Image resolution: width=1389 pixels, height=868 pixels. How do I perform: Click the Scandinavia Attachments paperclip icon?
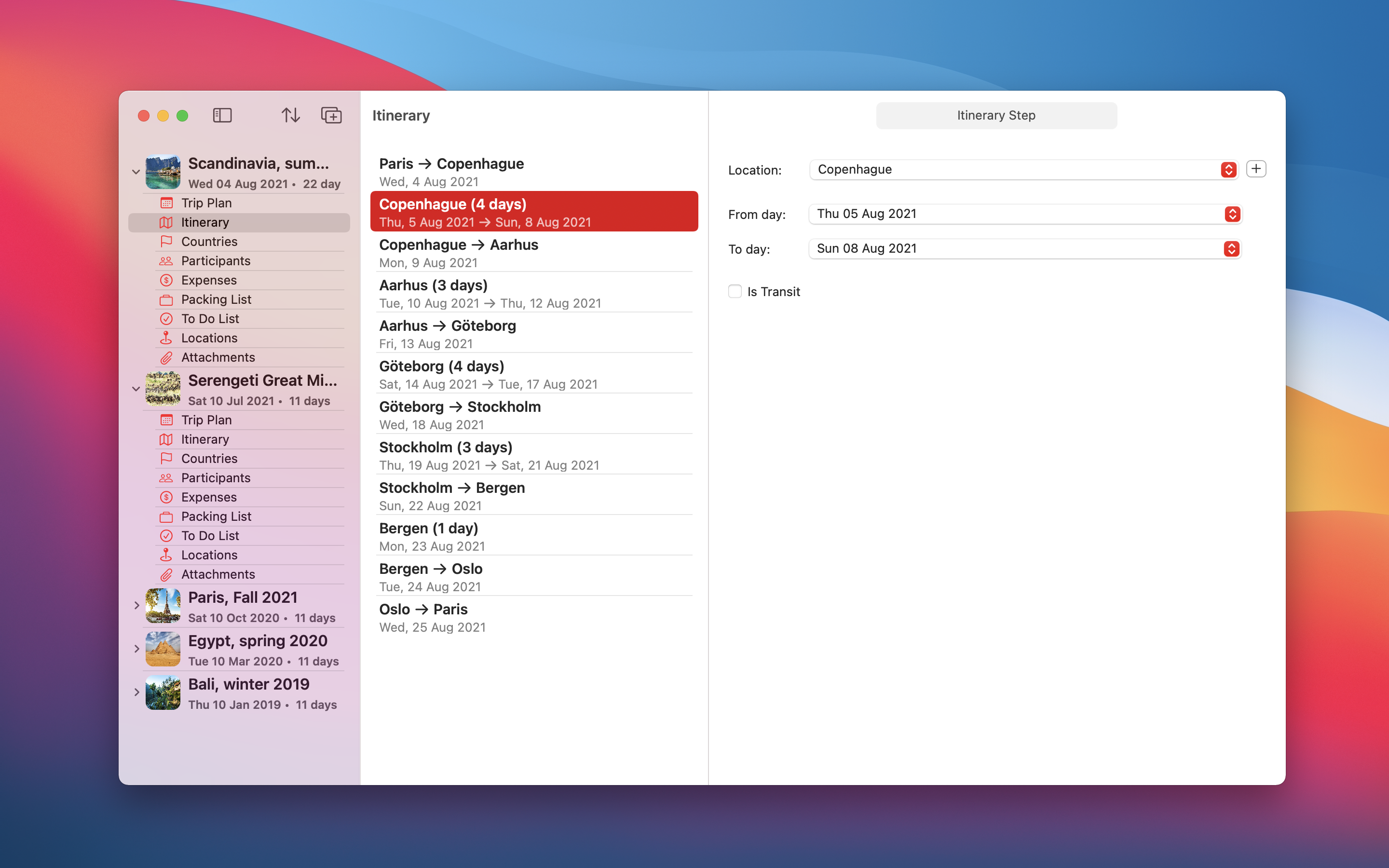pos(166,358)
